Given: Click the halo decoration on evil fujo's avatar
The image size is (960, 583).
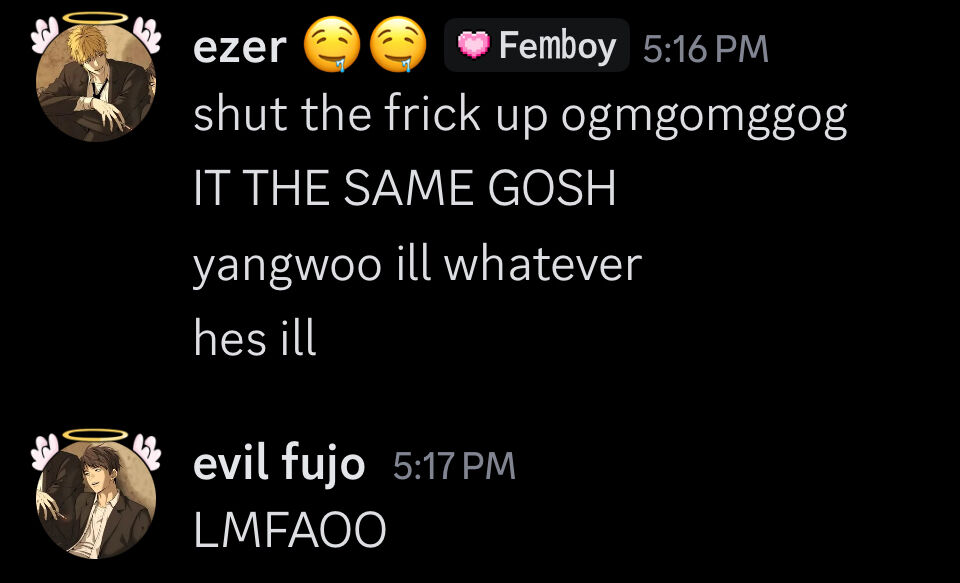Looking at the screenshot, I should click(x=96, y=435).
